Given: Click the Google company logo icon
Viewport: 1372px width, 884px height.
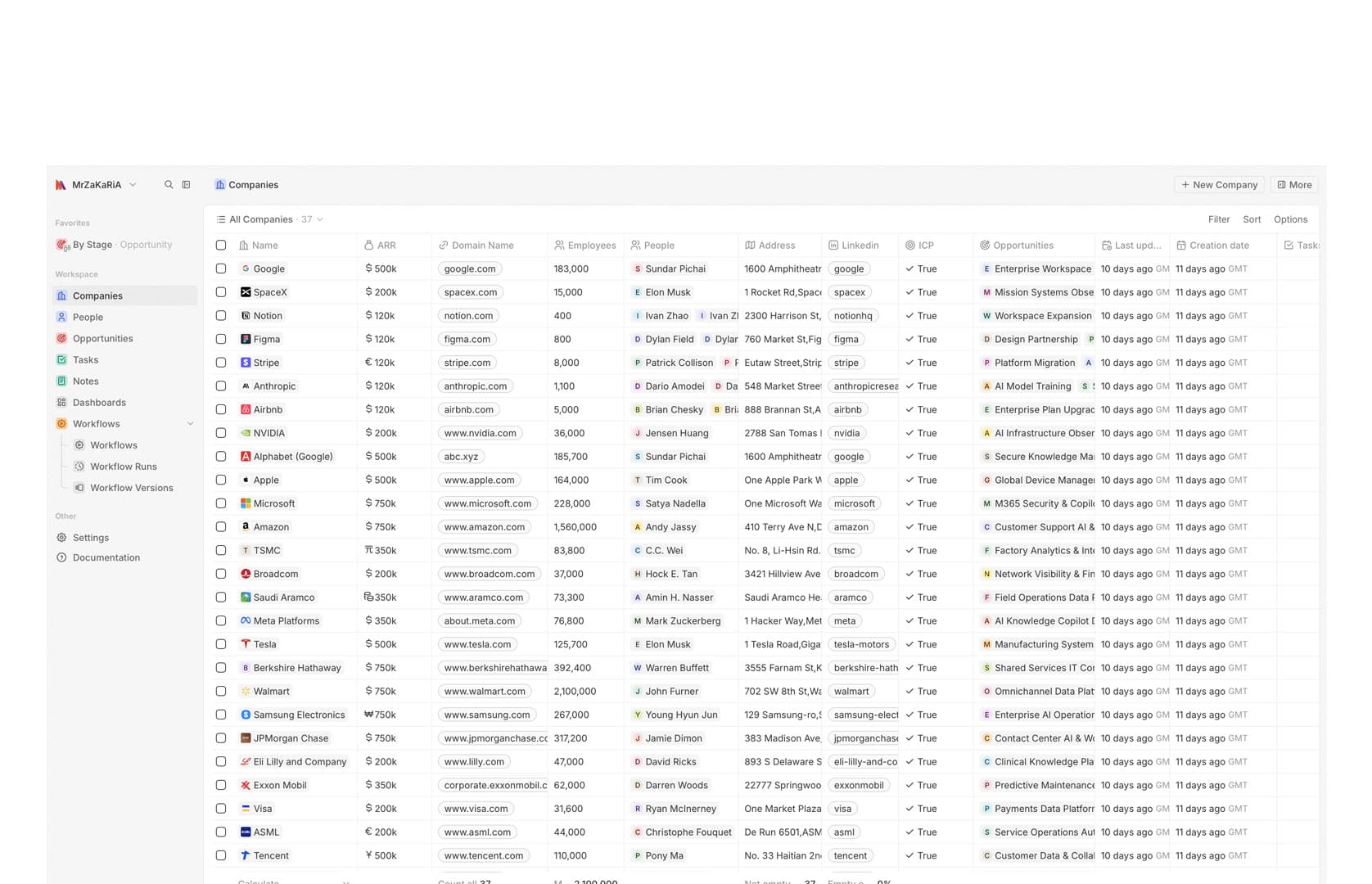Looking at the screenshot, I should click(246, 268).
